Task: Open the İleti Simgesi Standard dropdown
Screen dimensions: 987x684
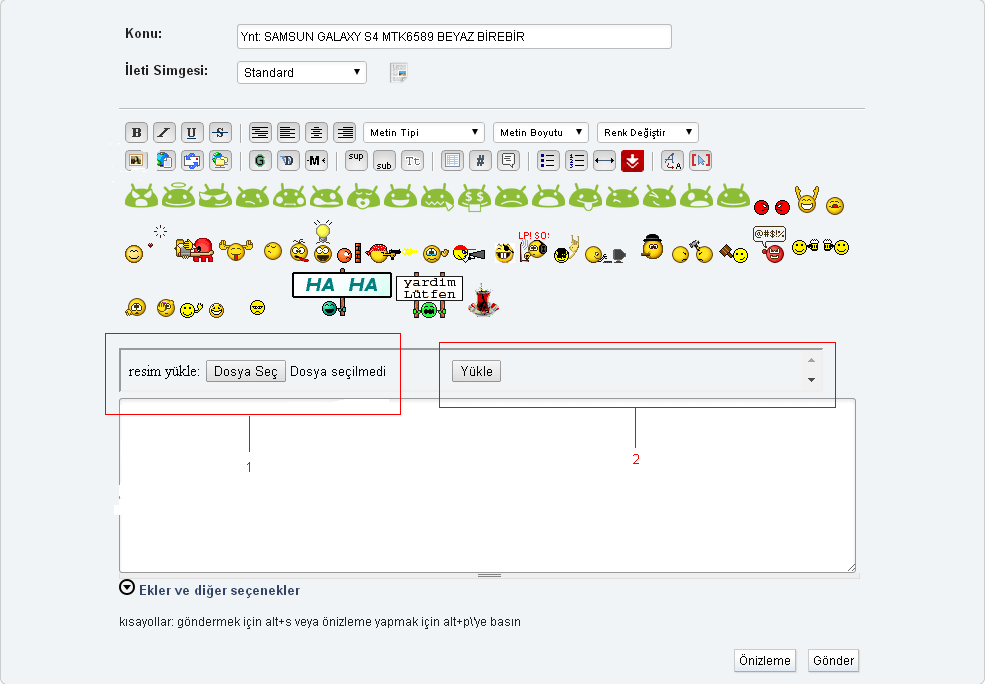Action: [301, 73]
